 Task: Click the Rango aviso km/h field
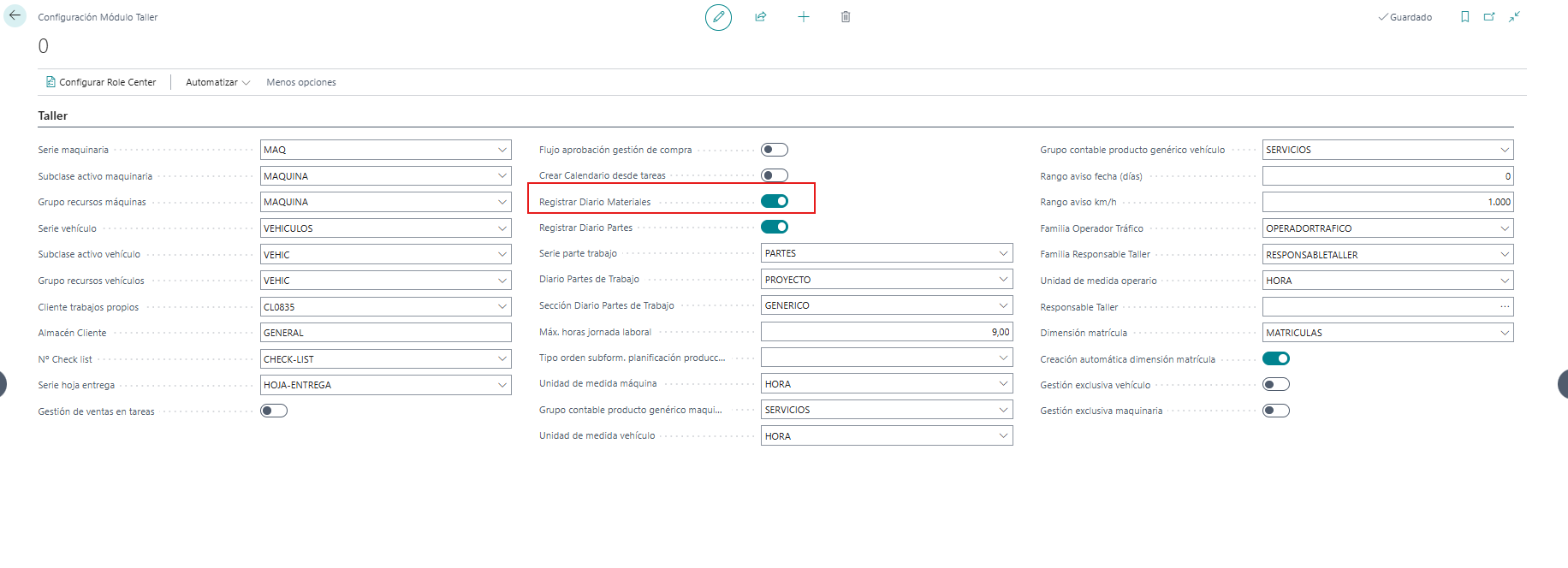point(1387,202)
